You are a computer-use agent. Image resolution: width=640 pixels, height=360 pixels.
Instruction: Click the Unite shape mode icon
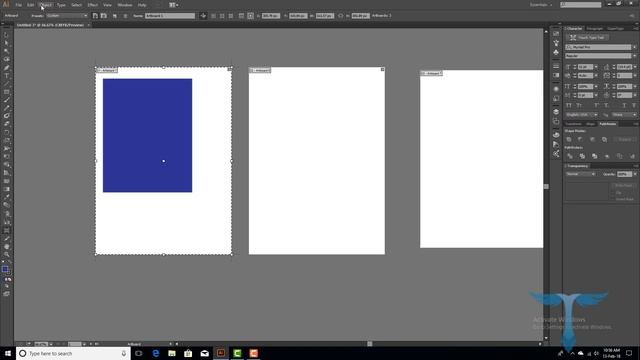pos(569,139)
